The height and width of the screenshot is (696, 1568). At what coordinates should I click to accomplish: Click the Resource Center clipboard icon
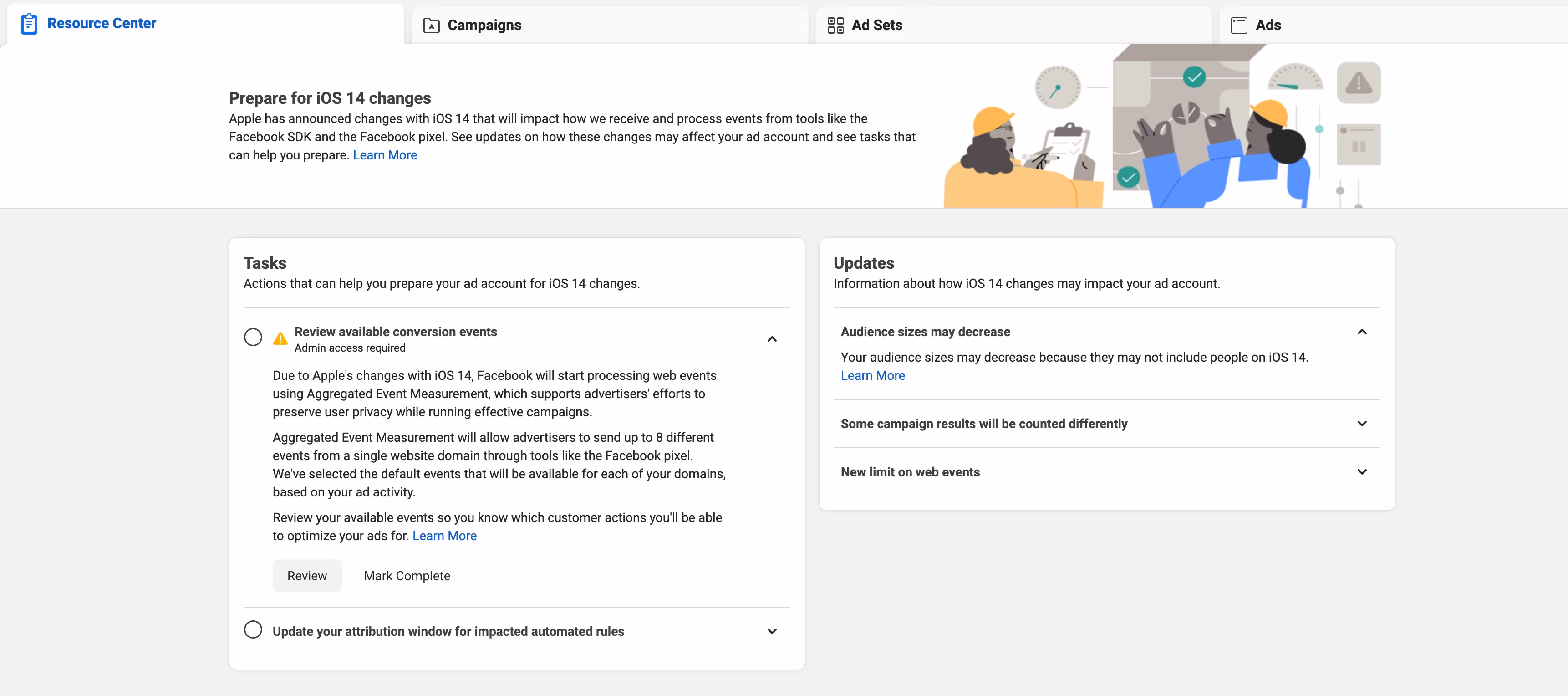pyautogui.click(x=29, y=24)
